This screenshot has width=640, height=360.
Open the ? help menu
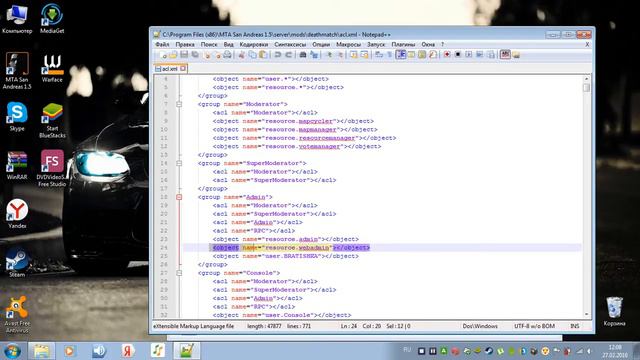pyautogui.click(x=442, y=44)
